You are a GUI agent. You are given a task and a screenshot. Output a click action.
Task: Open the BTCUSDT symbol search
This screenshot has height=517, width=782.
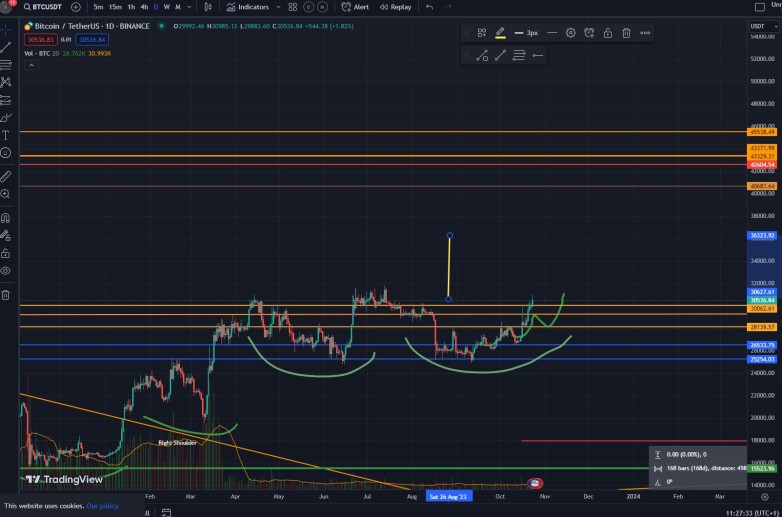click(x=42, y=7)
